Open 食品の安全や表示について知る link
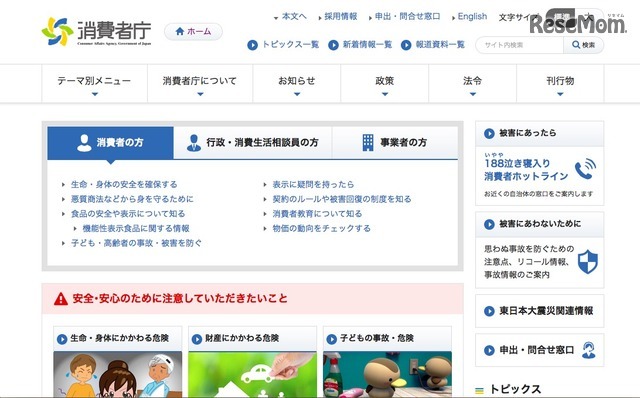This screenshot has width=640, height=398. click(x=128, y=214)
